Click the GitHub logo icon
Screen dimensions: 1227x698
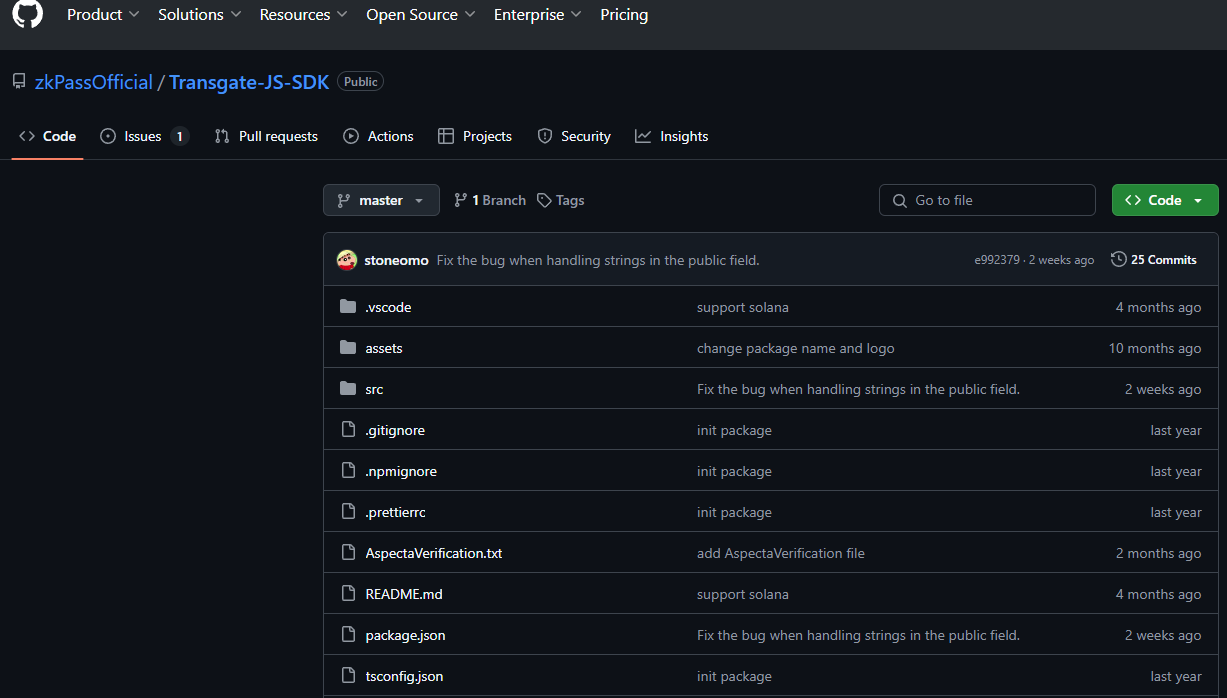[27, 14]
